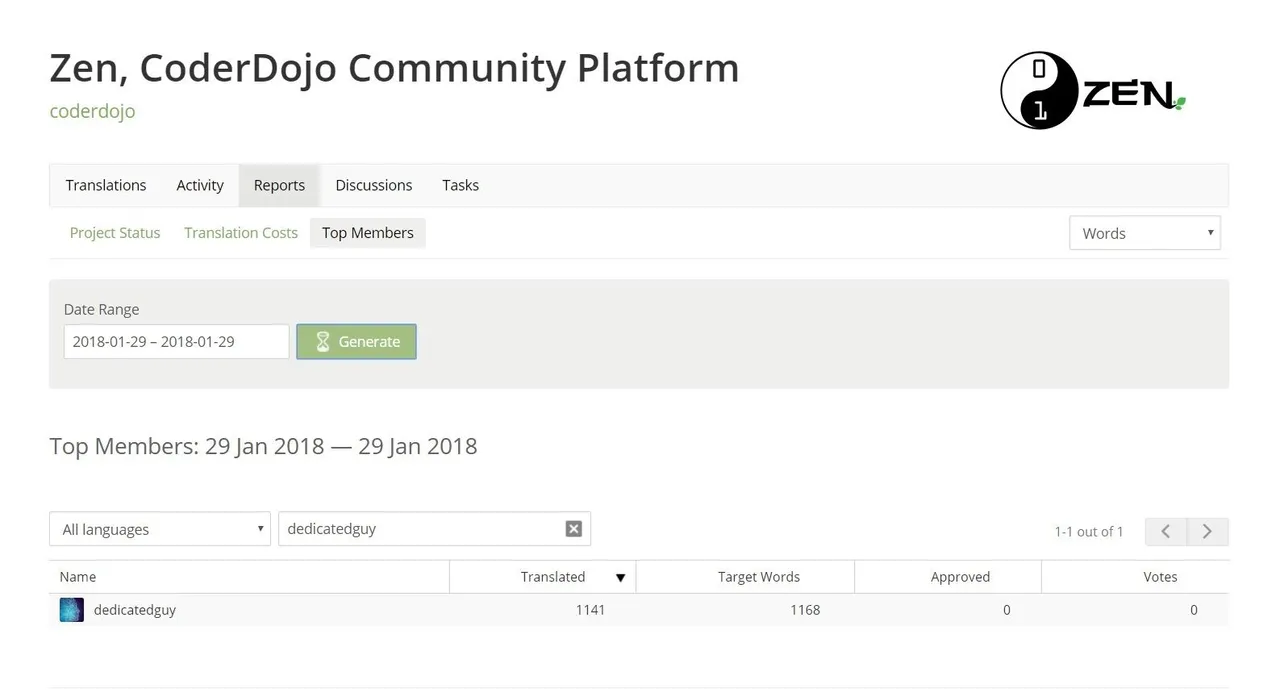The width and height of the screenshot is (1280, 693).
Task: Sort by the Approved column header
Action: (x=948, y=577)
